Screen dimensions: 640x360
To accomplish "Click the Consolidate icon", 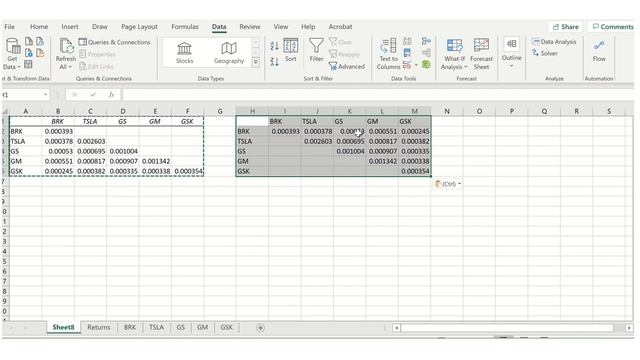I will (x=426, y=41).
